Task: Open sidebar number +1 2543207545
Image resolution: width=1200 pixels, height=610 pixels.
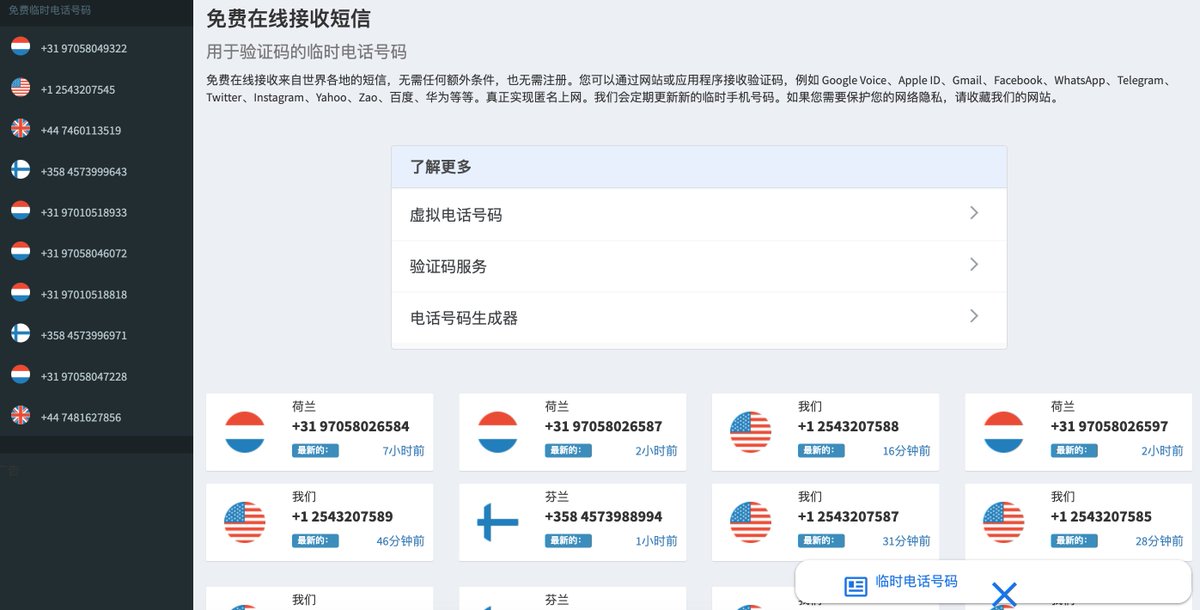Action: pyautogui.click(x=78, y=89)
